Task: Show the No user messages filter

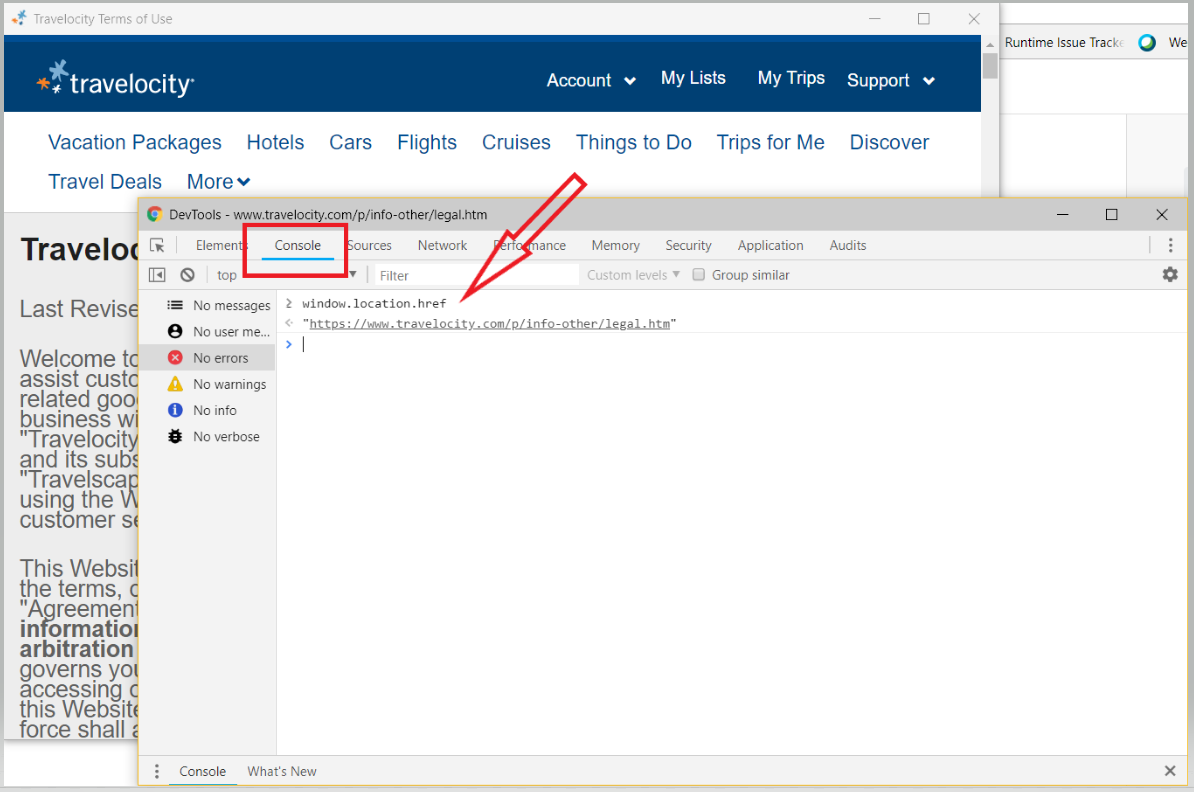Action: (208, 331)
